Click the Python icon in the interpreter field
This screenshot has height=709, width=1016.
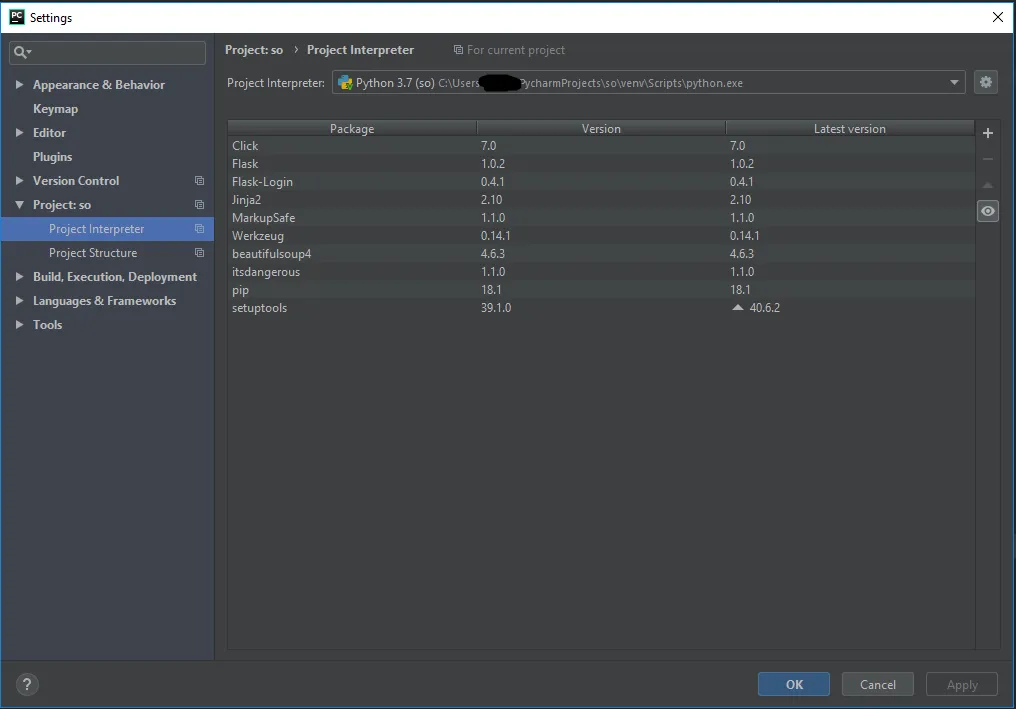pyautogui.click(x=345, y=83)
